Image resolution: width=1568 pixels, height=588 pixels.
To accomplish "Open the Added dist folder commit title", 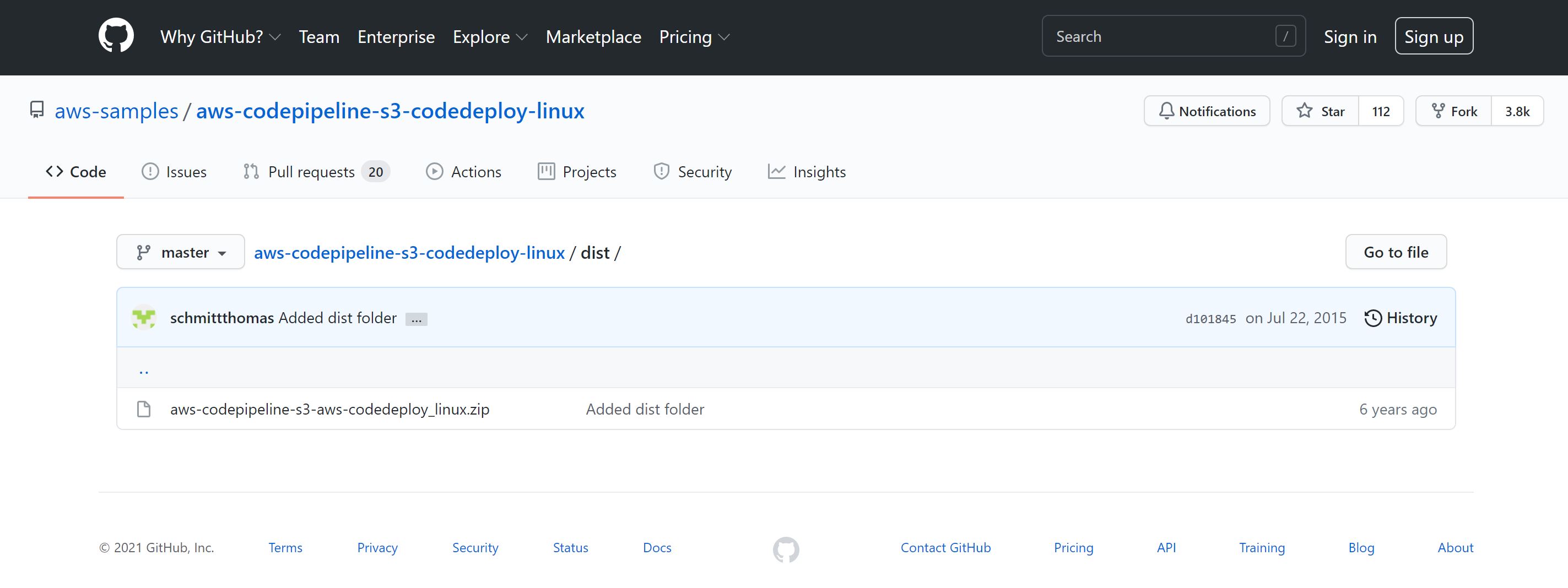I will [338, 318].
